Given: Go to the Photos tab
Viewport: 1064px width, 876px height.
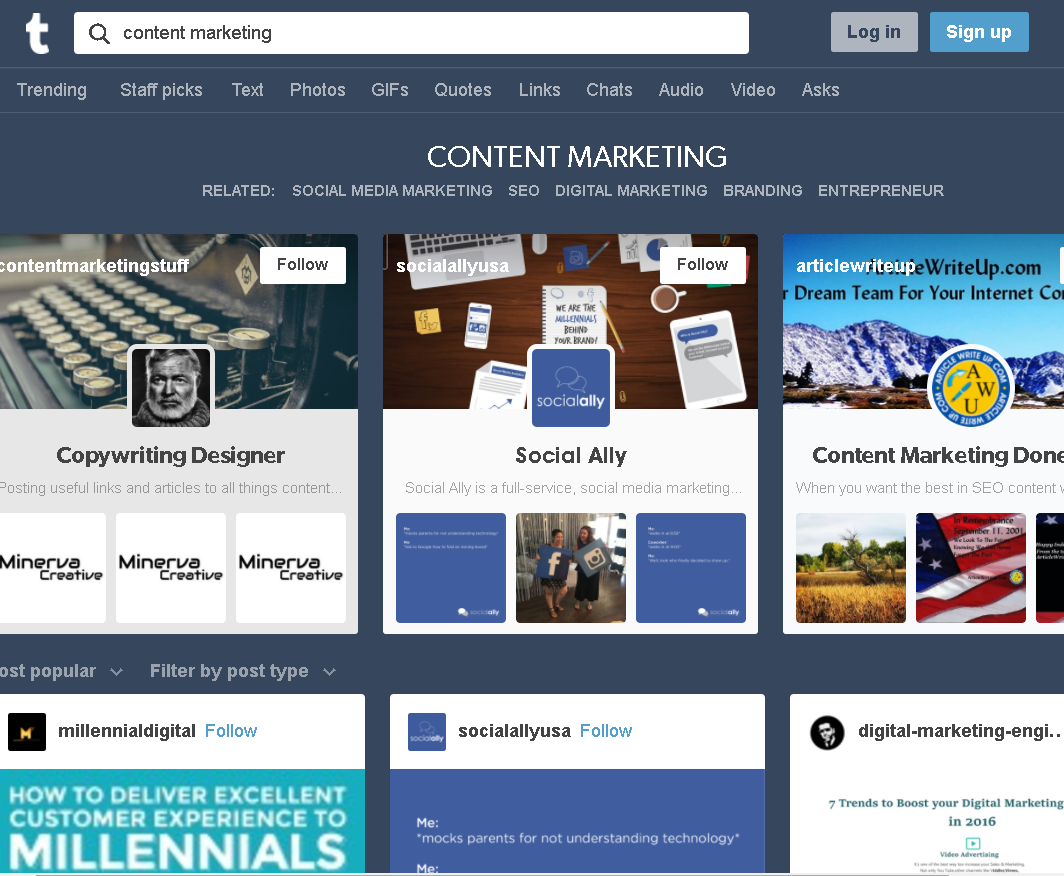Looking at the screenshot, I should [x=318, y=90].
